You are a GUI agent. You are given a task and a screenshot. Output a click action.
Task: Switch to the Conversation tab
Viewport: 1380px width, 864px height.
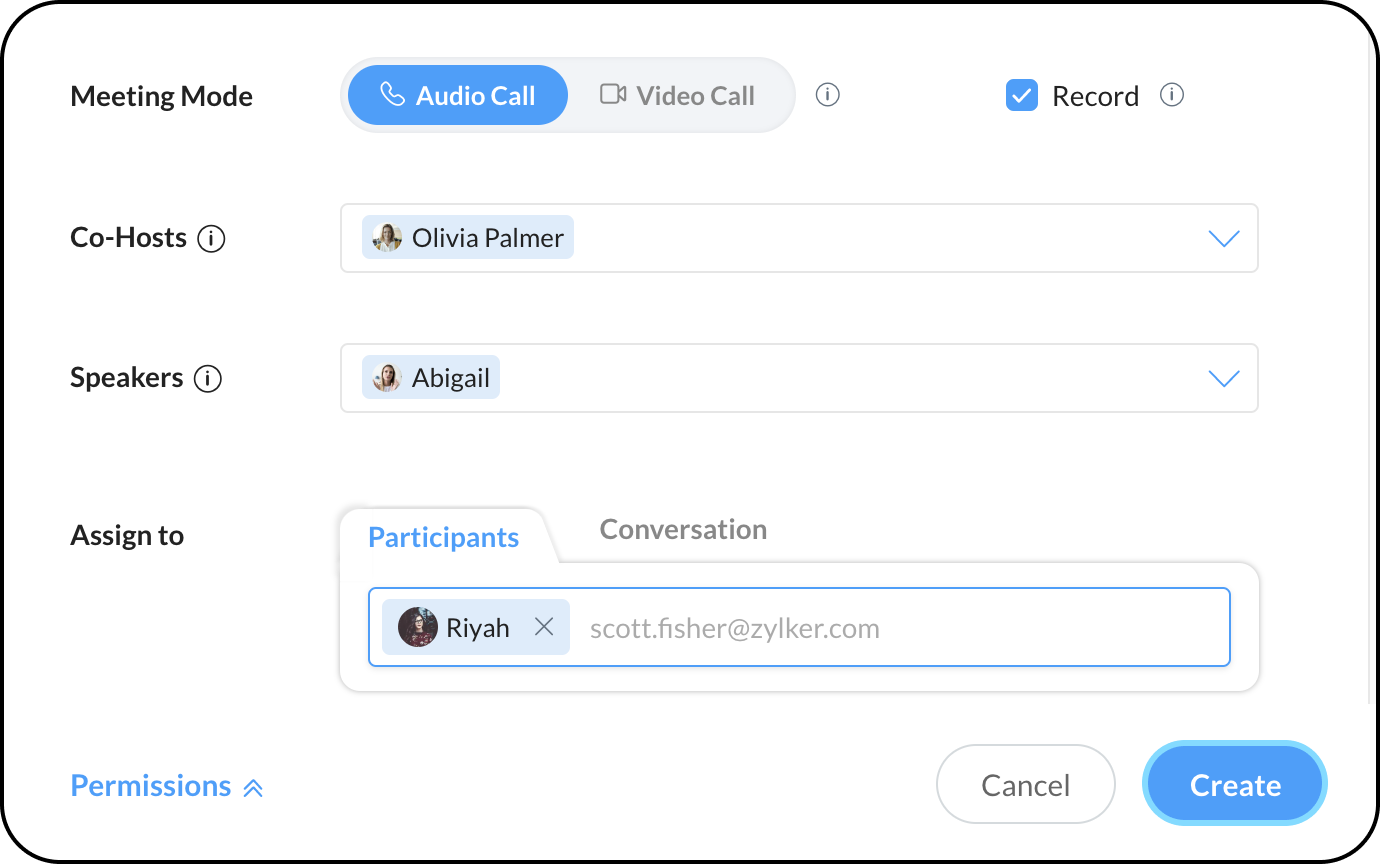(x=683, y=529)
